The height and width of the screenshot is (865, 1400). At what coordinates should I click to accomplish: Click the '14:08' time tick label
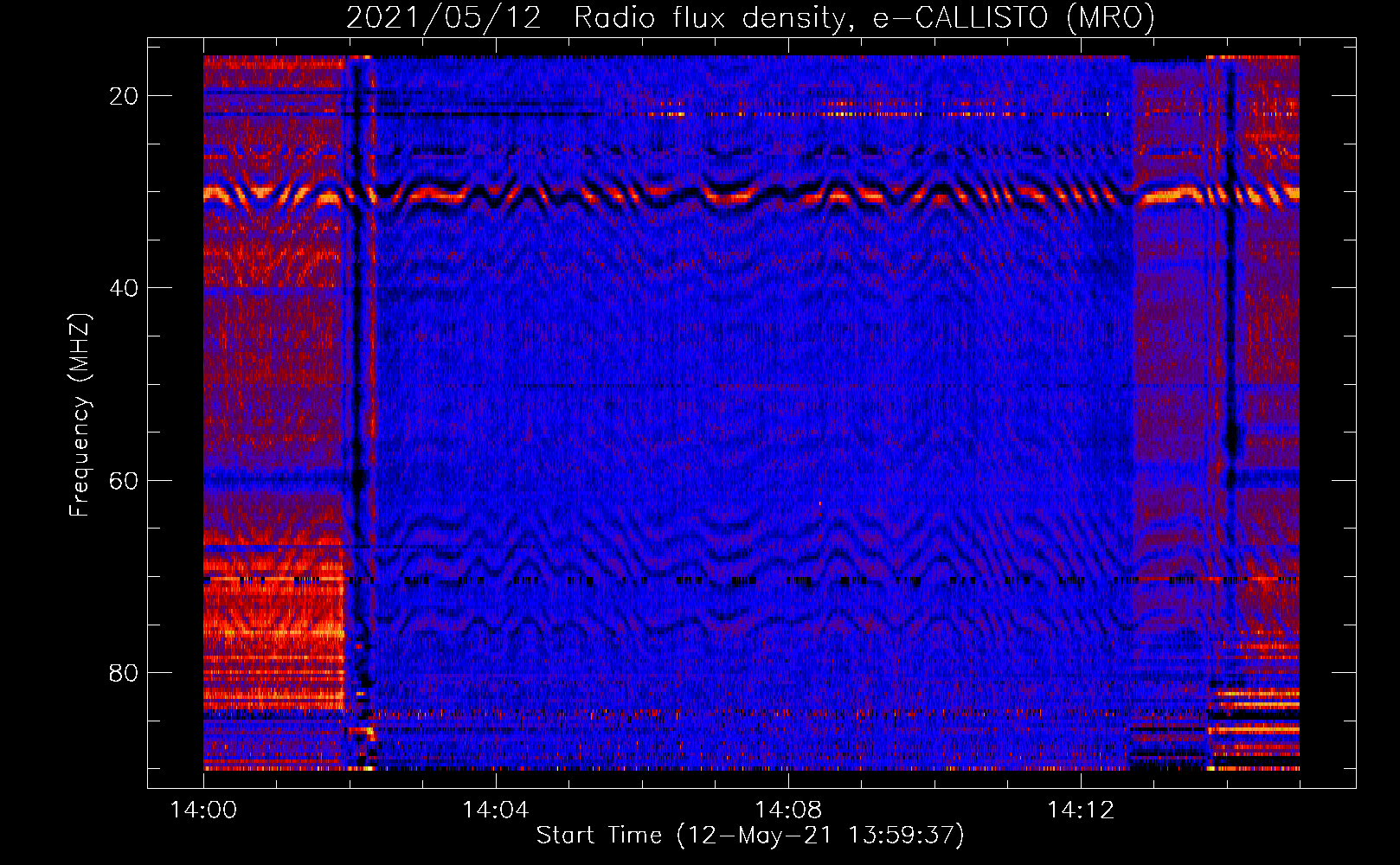tap(787, 810)
